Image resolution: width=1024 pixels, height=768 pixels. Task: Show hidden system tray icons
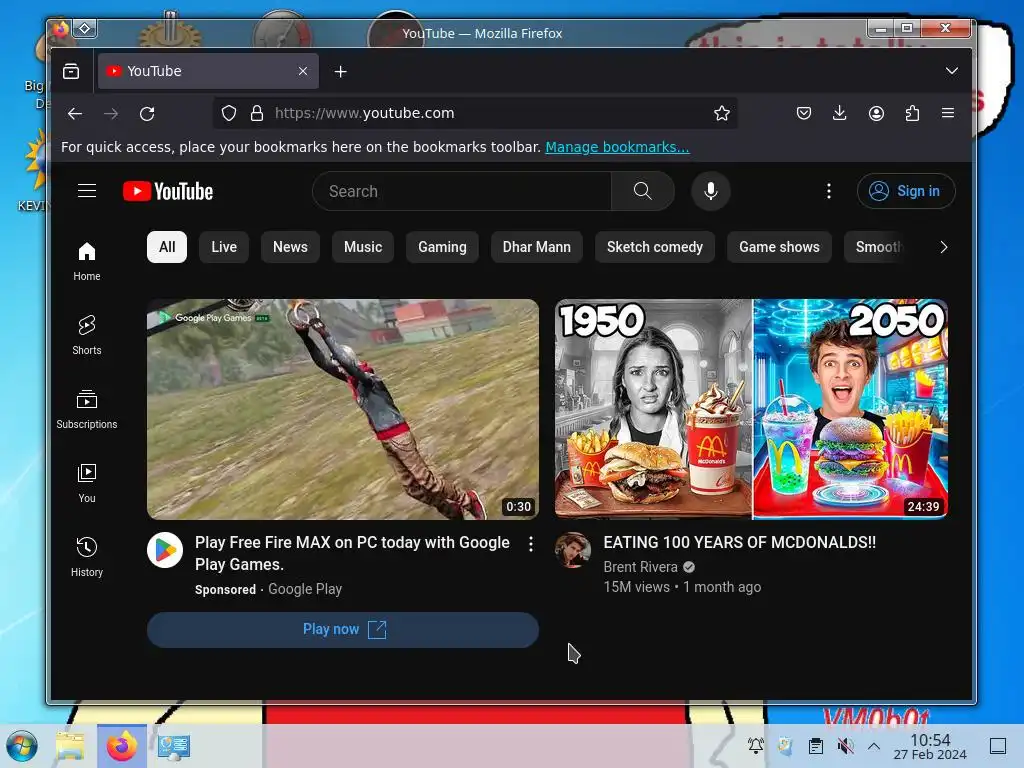point(874,746)
